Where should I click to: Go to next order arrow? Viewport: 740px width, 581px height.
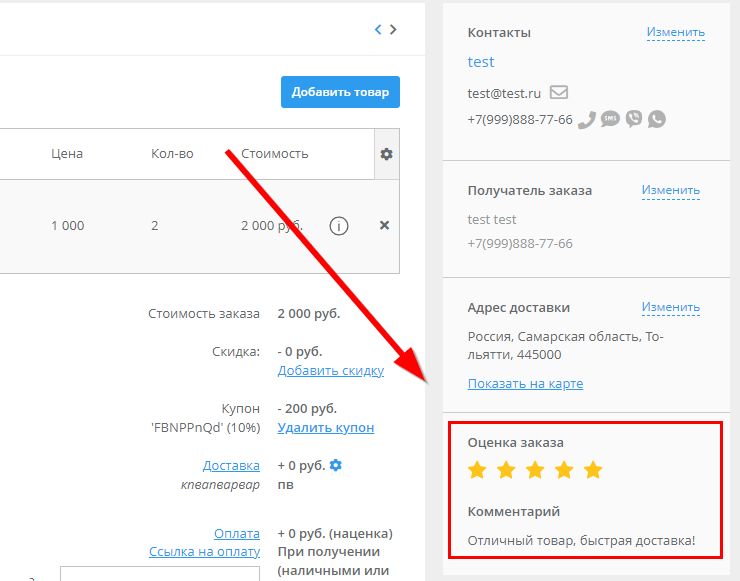tap(393, 30)
